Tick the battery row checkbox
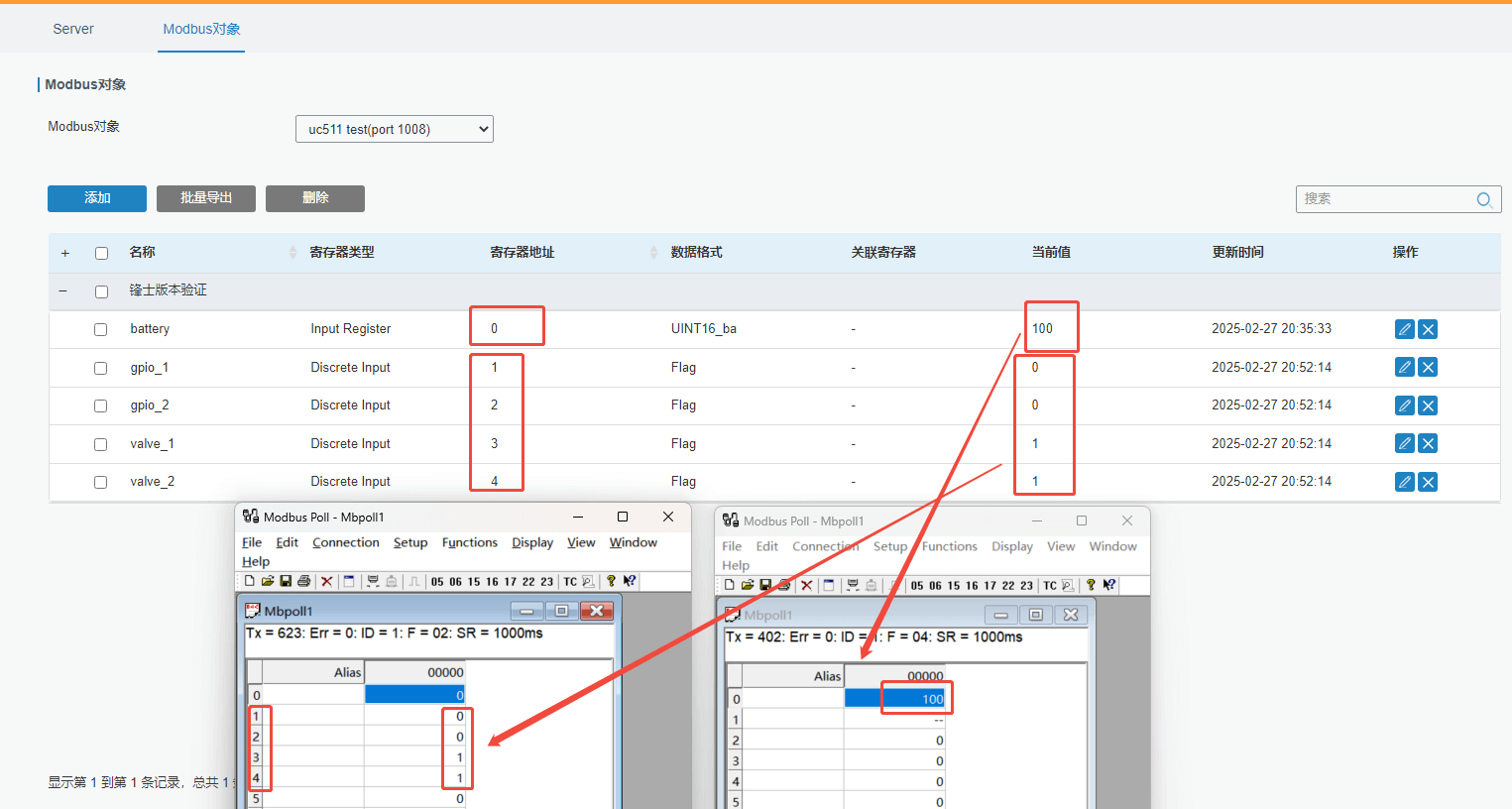Screen dimensions: 1512x809 [x=100, y=329]
